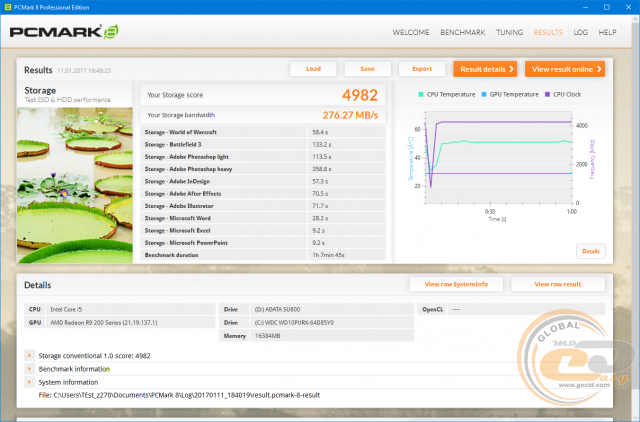Open the TUNING tab
The height and width of the screenshot is (422, 640).
tap(509, 32)
